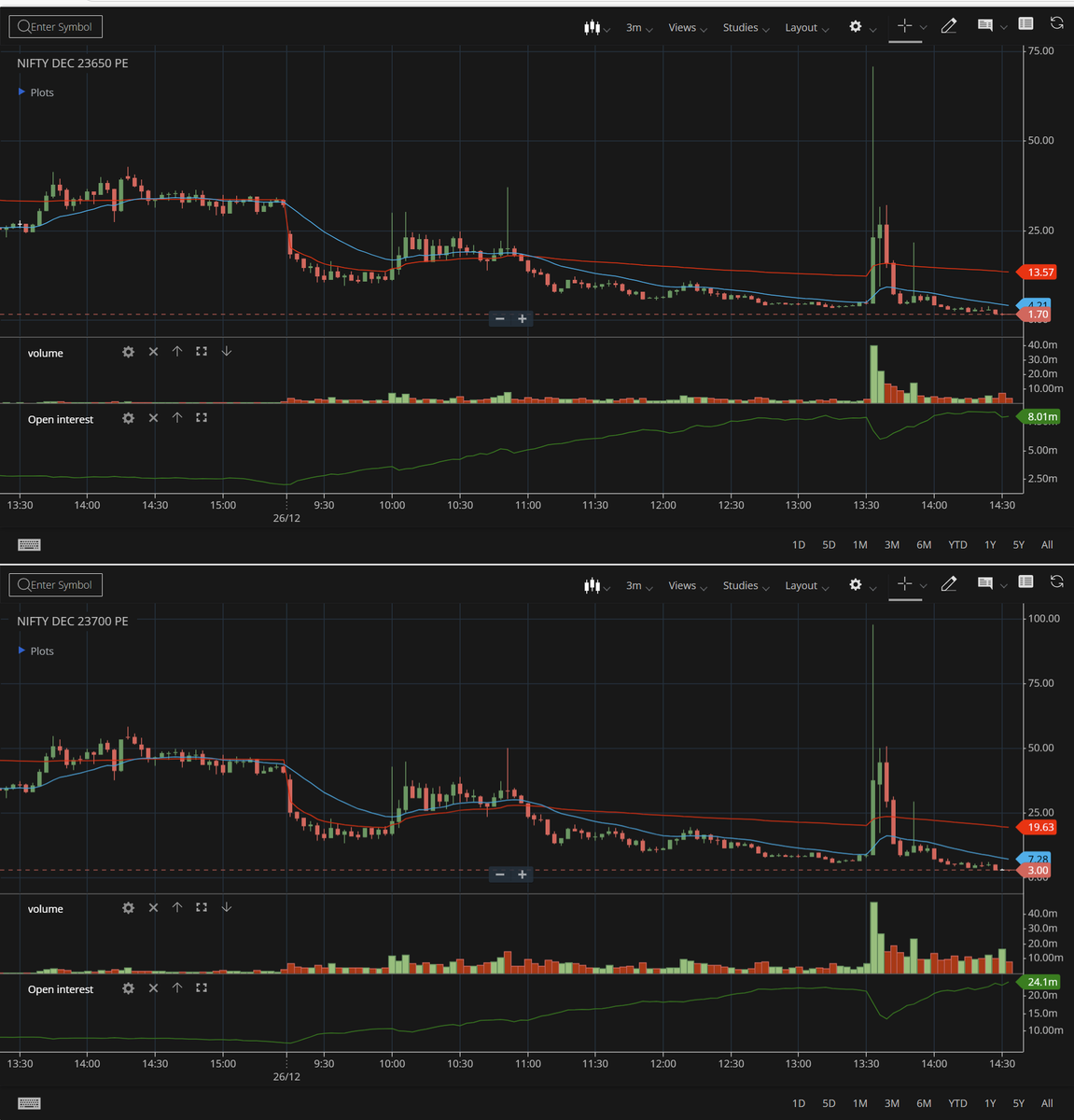1074x1120 pixels.
Task: Close volume panel in bottom chart
Action: pos(153,907)
